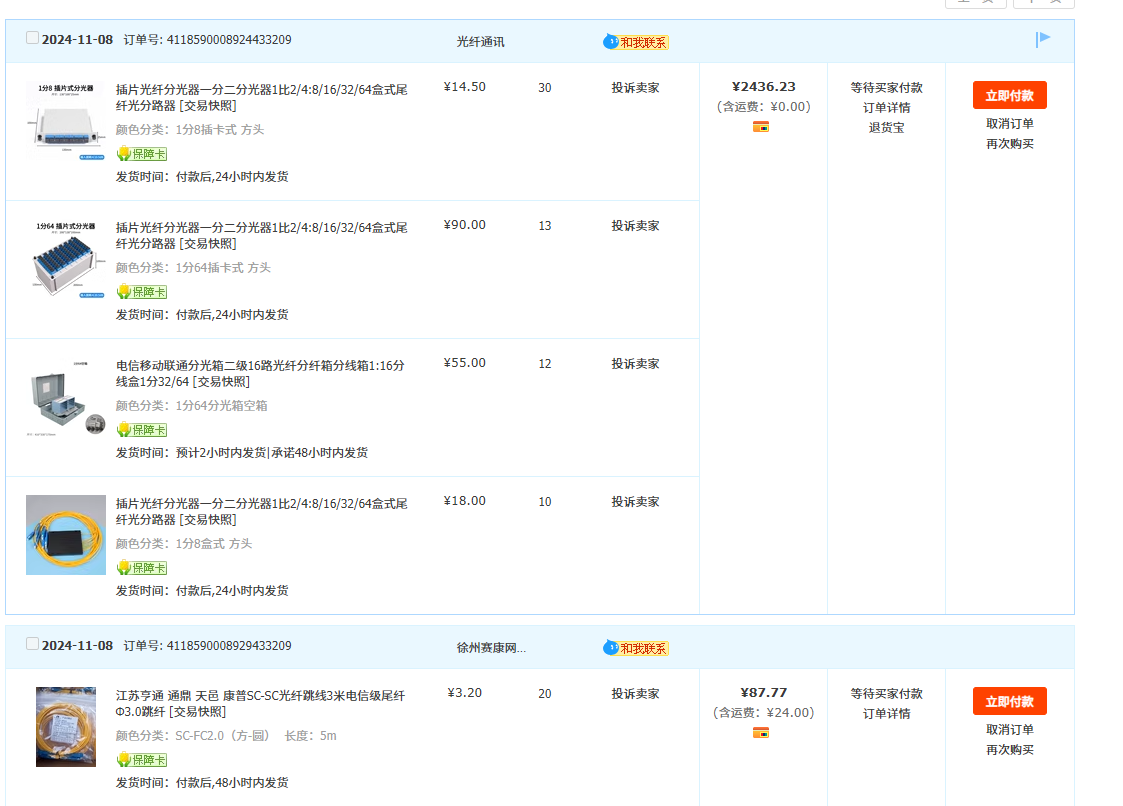Click 投诉卖家 for the 1分64插卡式 item

[x=635, y=226]
